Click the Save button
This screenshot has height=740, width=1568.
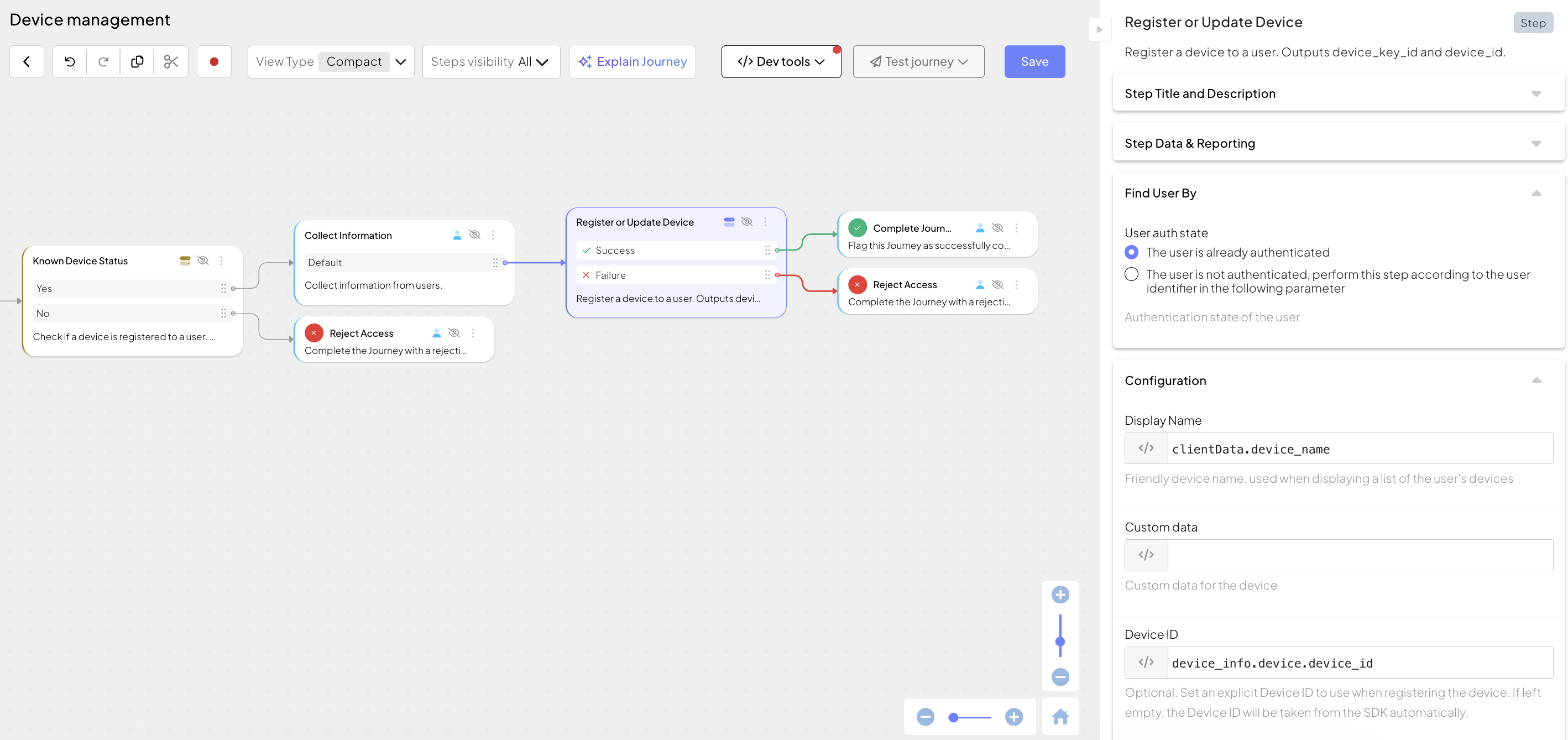click(1034, 61)
